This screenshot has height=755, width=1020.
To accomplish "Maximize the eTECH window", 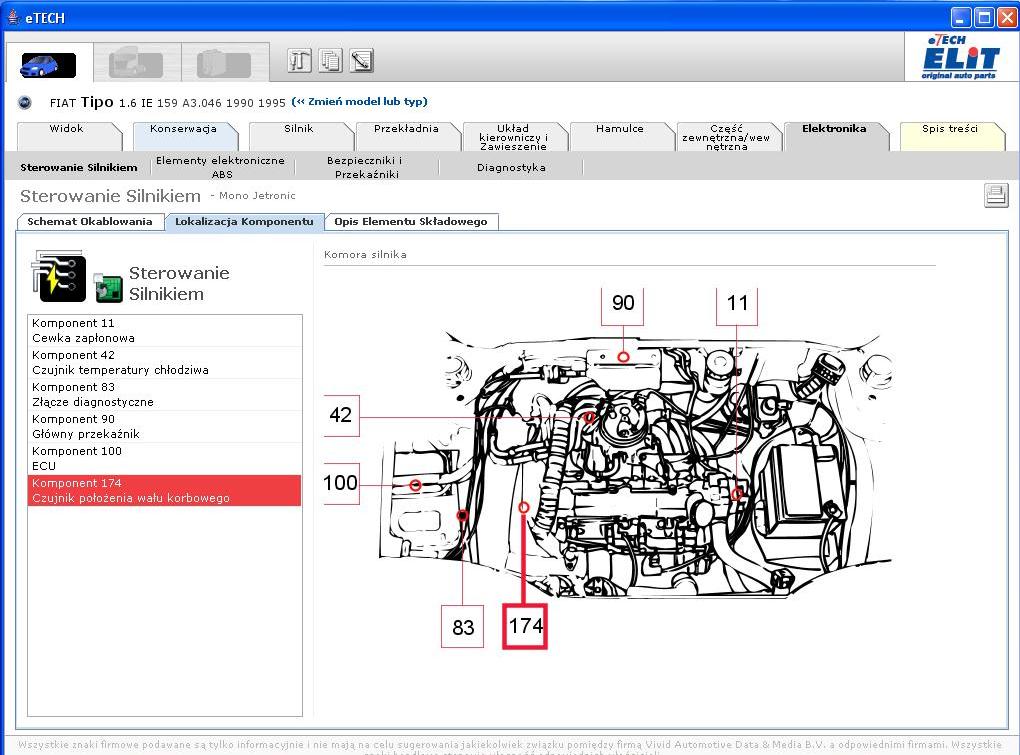I will [x=984, y=18].
